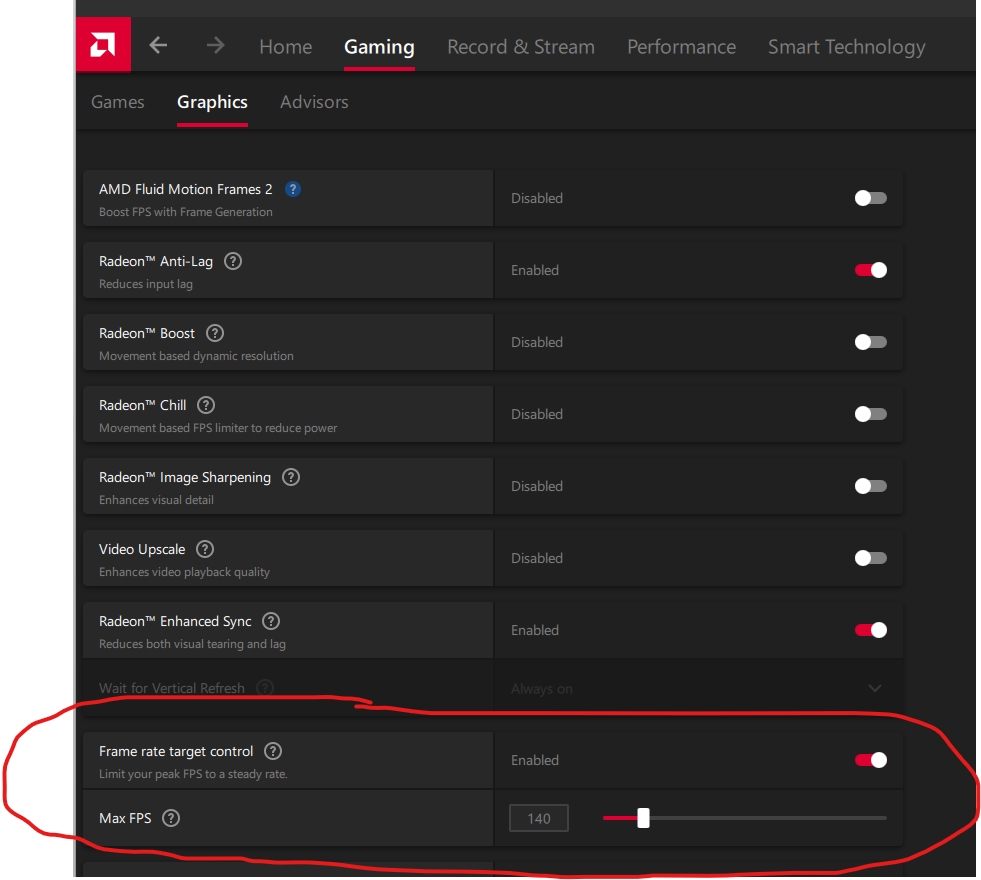981x880 pixels.
Task: Enable AMD Fluid Motion Frames 2 toggle
Action: pyautogui.click(x=870, y=198)
